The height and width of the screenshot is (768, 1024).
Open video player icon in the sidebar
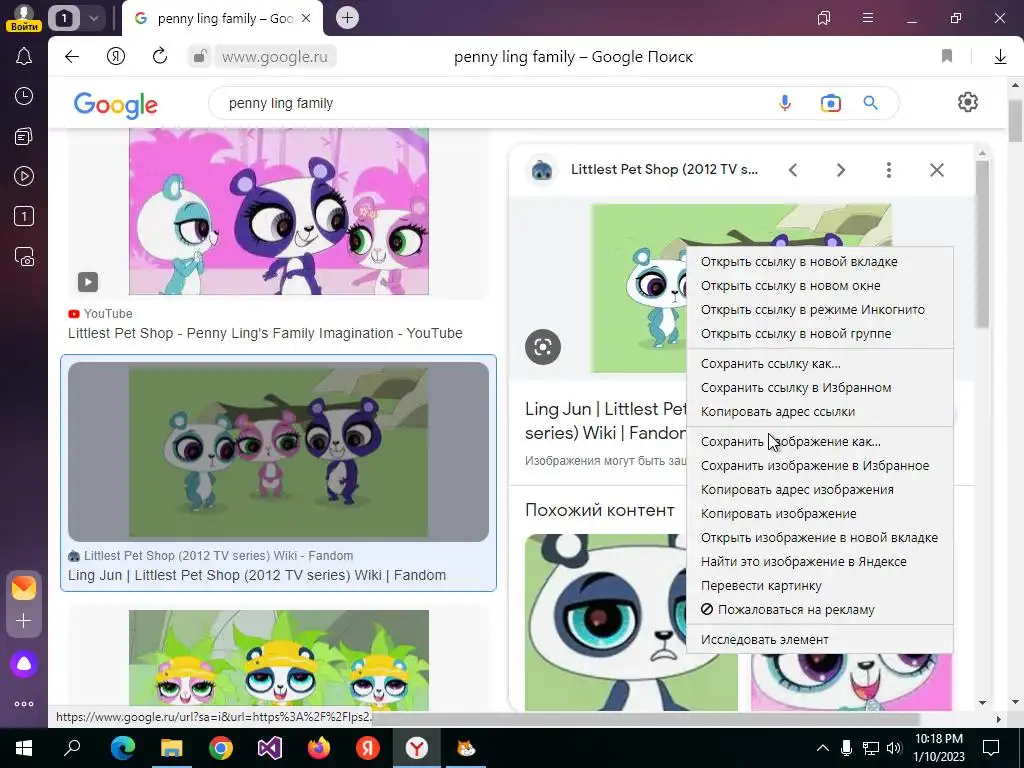[24, 176]
